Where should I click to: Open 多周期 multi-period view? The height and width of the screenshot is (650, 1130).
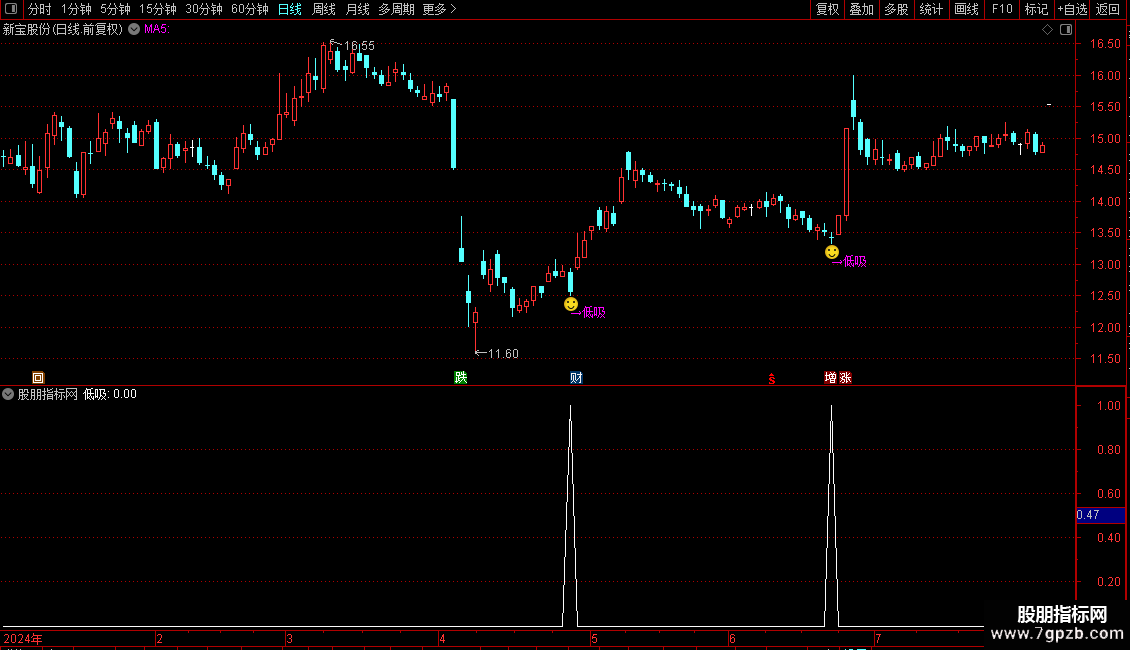point(396,9)
